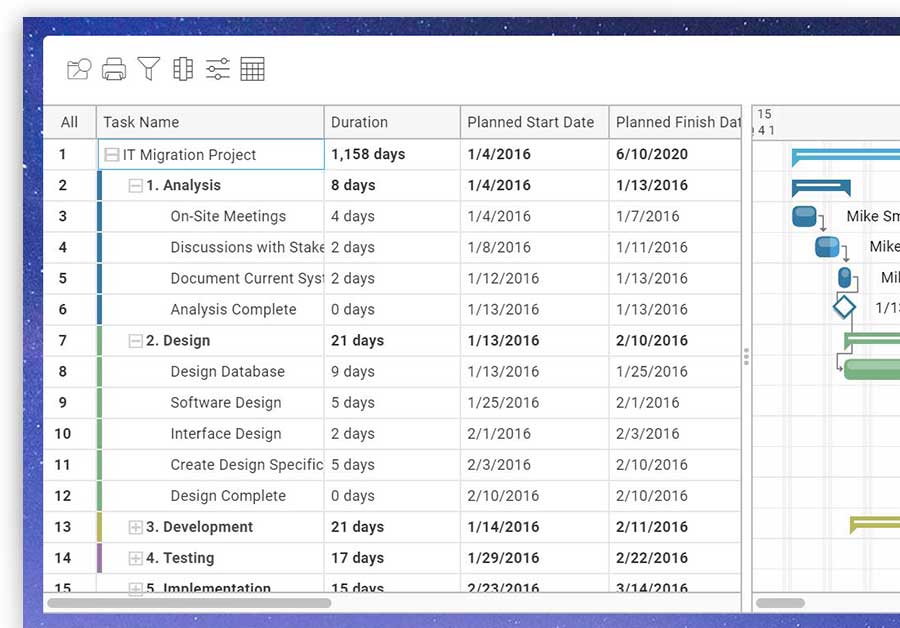
Task: Click the 17 days duration cell
Action: click(x=392, y=558)
